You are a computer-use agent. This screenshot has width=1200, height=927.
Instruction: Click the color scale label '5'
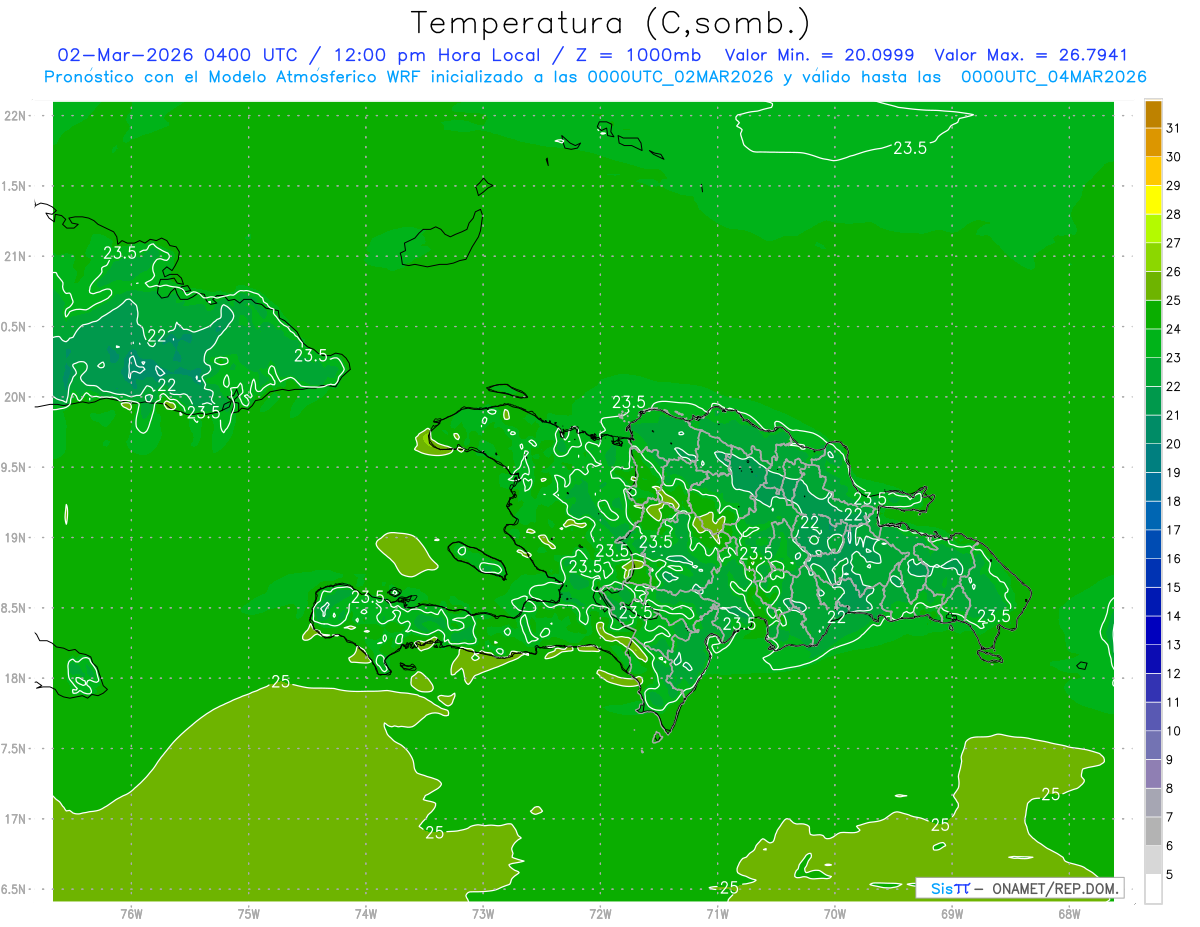[x=1170, y=874]
